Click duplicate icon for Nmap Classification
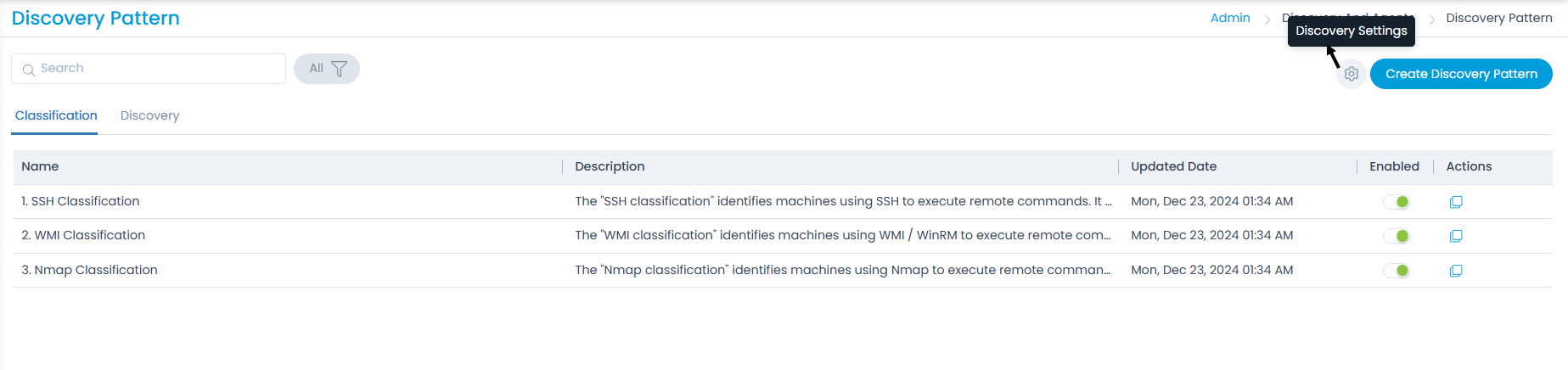Screen dimensions: 1568x370 [1456, 271]
